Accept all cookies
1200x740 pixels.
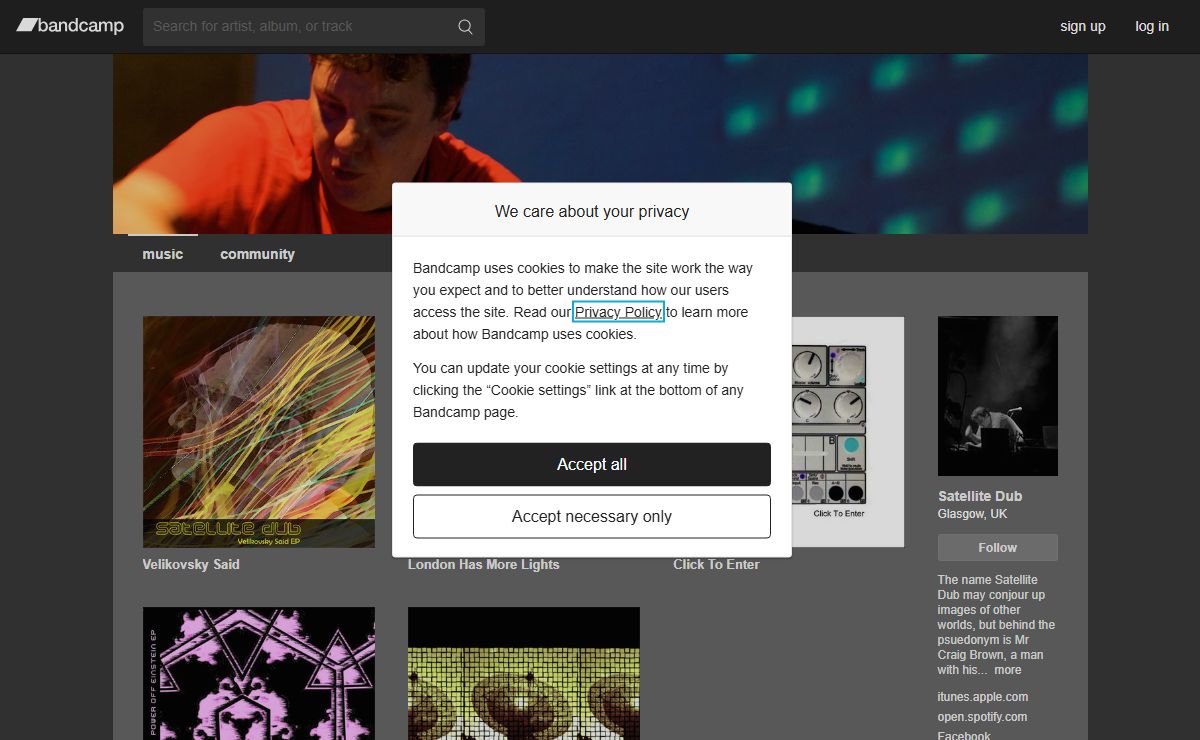click(x=592, y=464)
